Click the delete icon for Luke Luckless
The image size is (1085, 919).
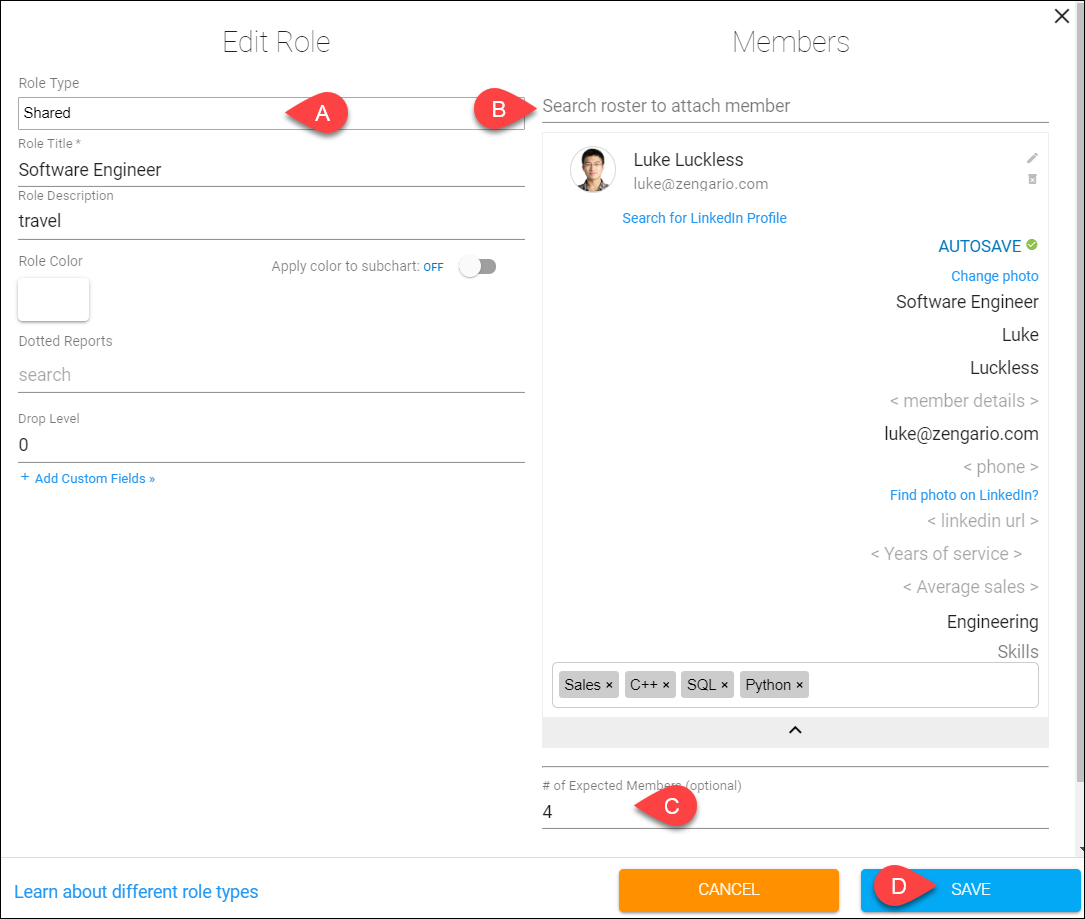(x=1032, y=179)
